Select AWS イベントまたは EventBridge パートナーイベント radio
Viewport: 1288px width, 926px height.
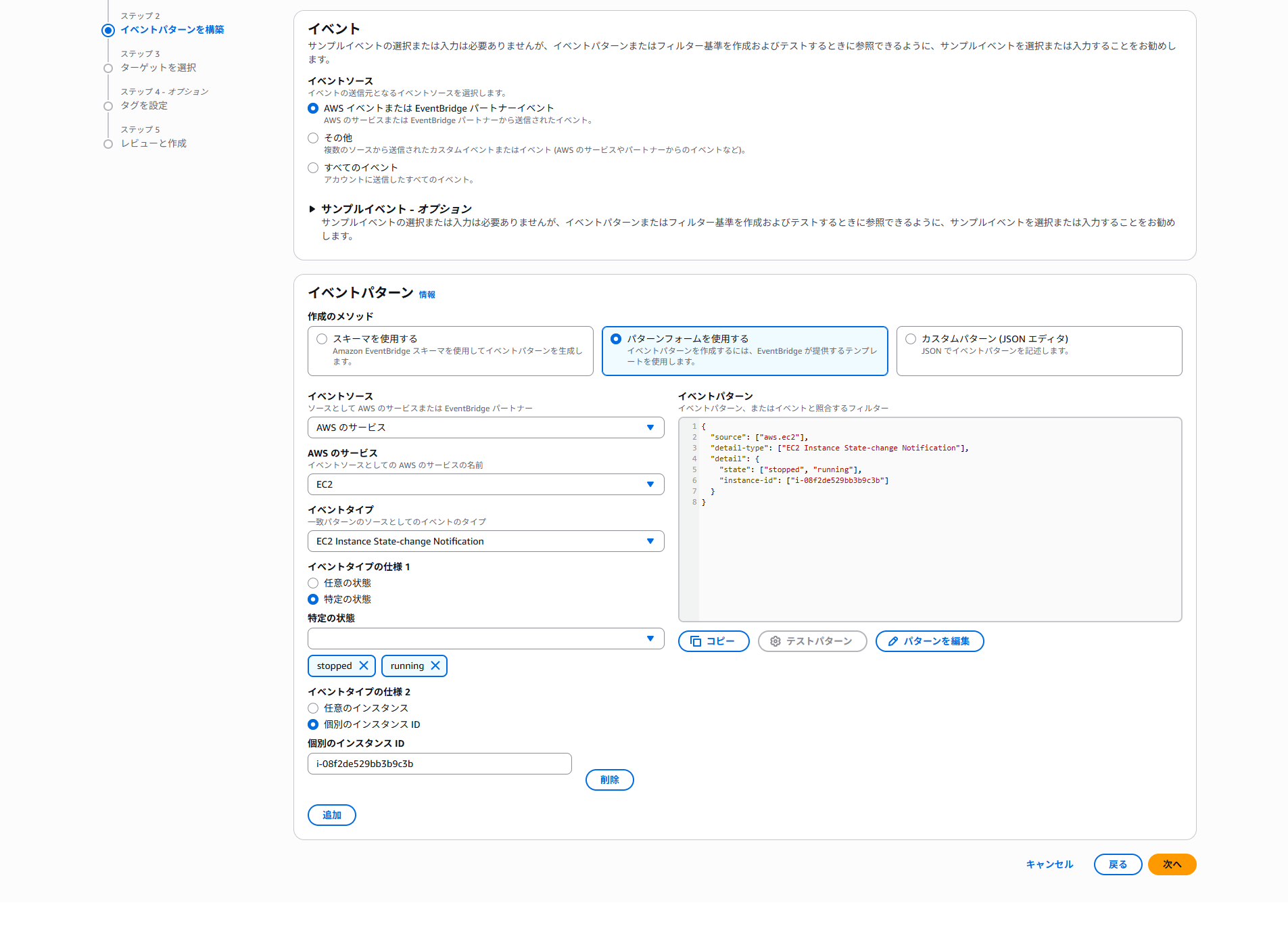pos(313,108)
